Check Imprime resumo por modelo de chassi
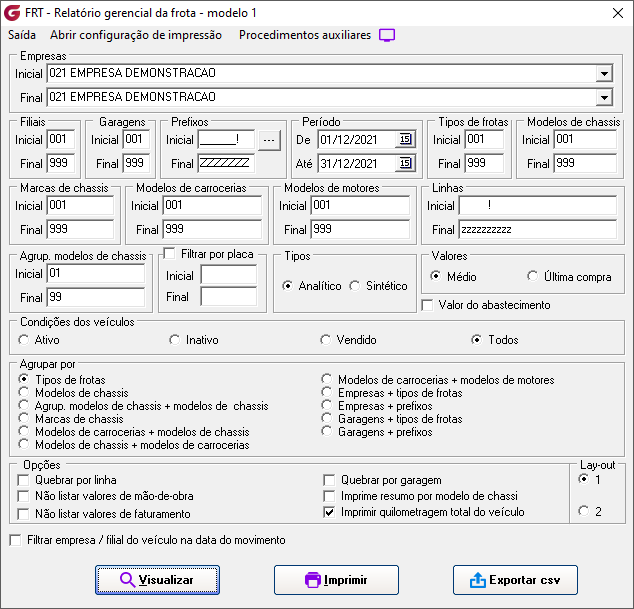Image resolution: width=634 pixels, height=609 pixels. click(x=329, y=496)
